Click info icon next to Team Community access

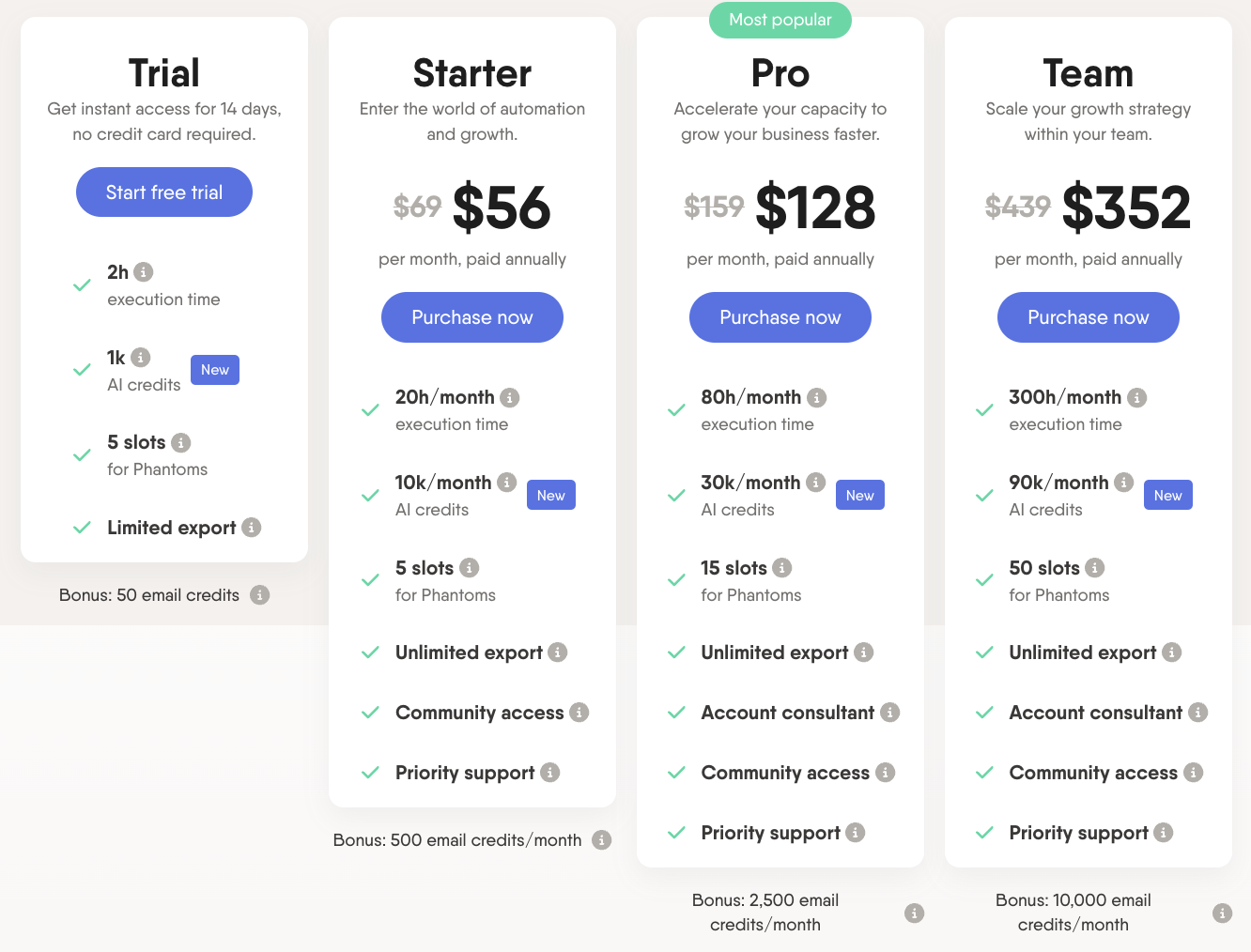click(1194, 773)
